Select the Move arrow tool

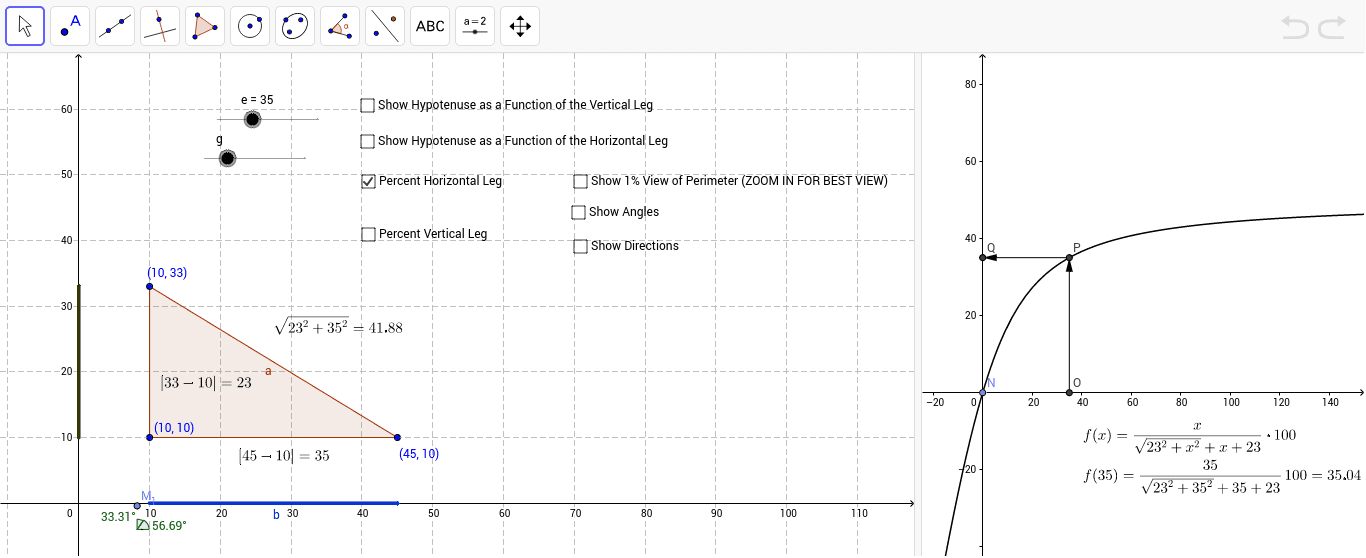tap(25, 26)
